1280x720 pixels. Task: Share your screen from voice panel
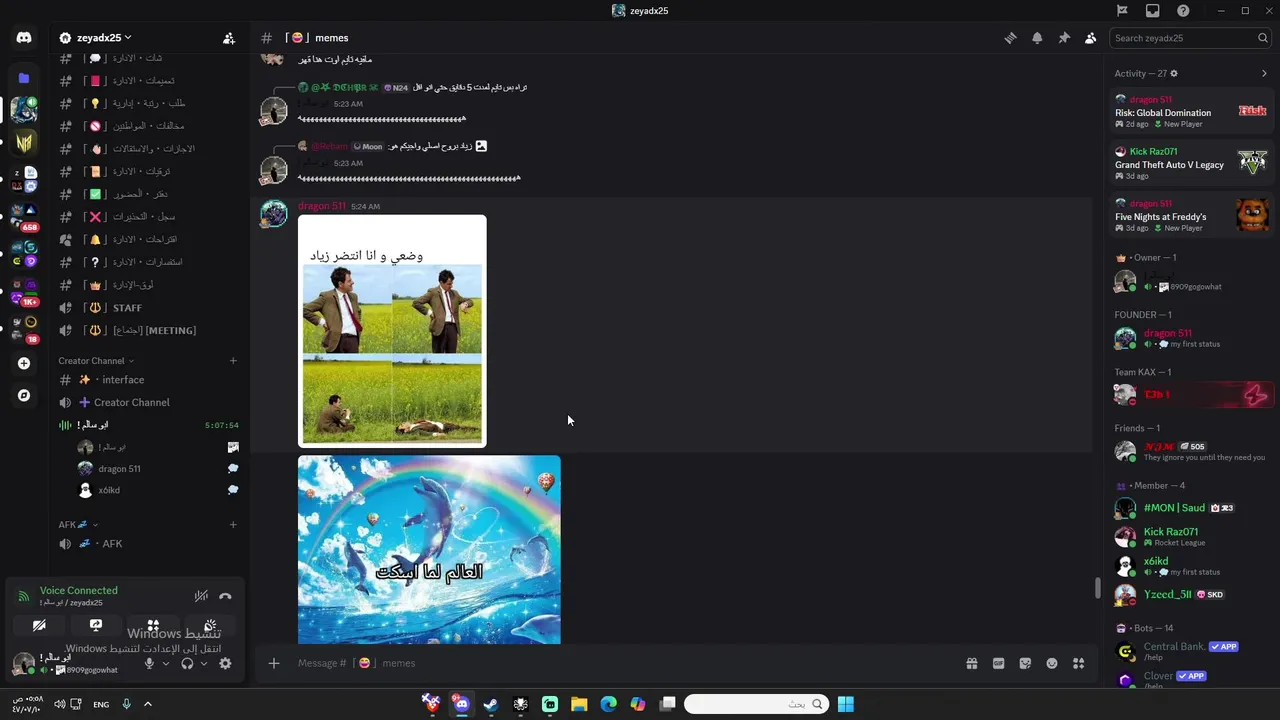click(96, 625)
